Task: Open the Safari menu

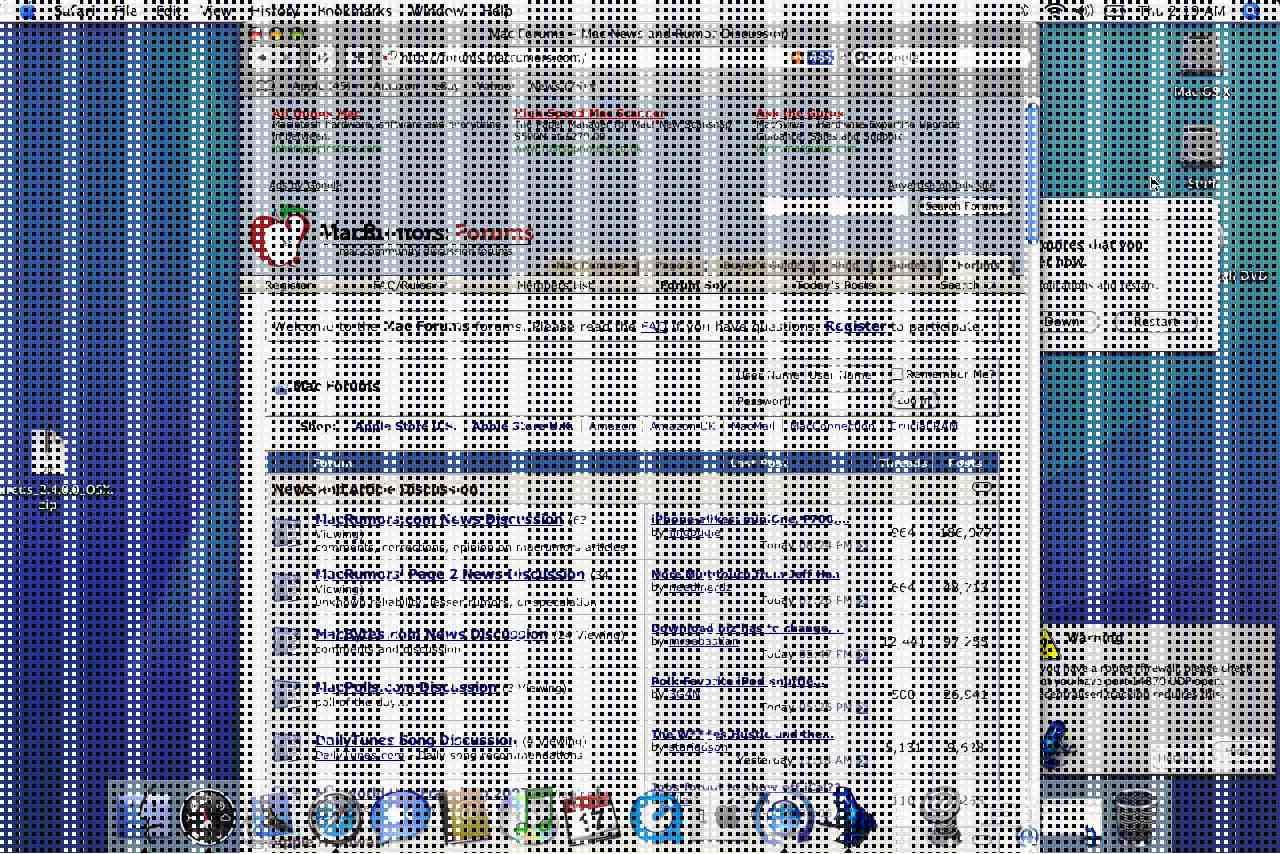Action: pyautogui.click(x=76, y=11)
